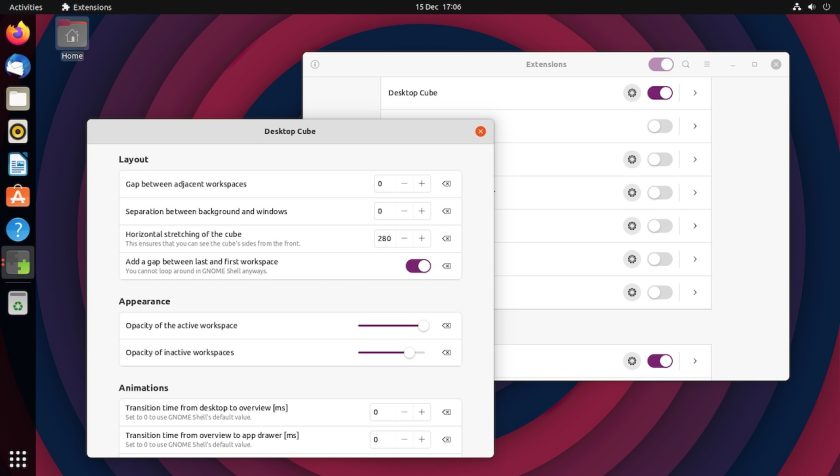The width and height of the screenshot is (840, 476).
Task: Click the search icon in Extensions header
Action: pos(686,64)
